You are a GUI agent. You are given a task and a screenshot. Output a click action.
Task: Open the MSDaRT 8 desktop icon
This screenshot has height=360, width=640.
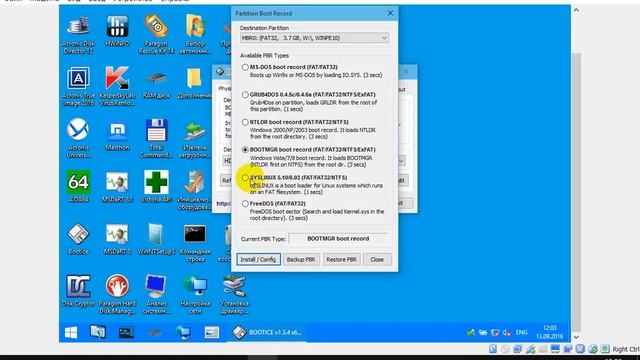tap(117, 239)
